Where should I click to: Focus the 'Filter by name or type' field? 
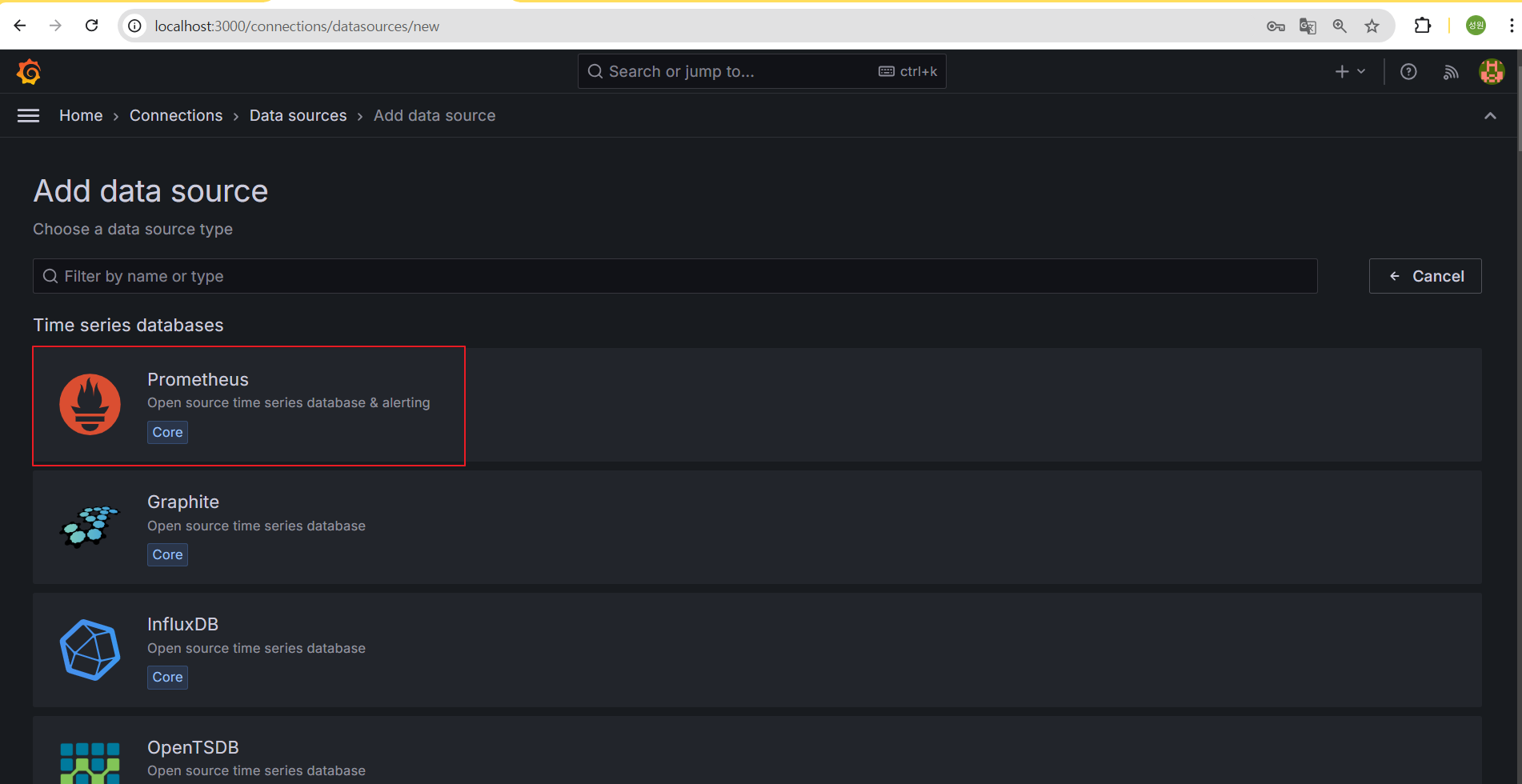(x=675, y=276)
